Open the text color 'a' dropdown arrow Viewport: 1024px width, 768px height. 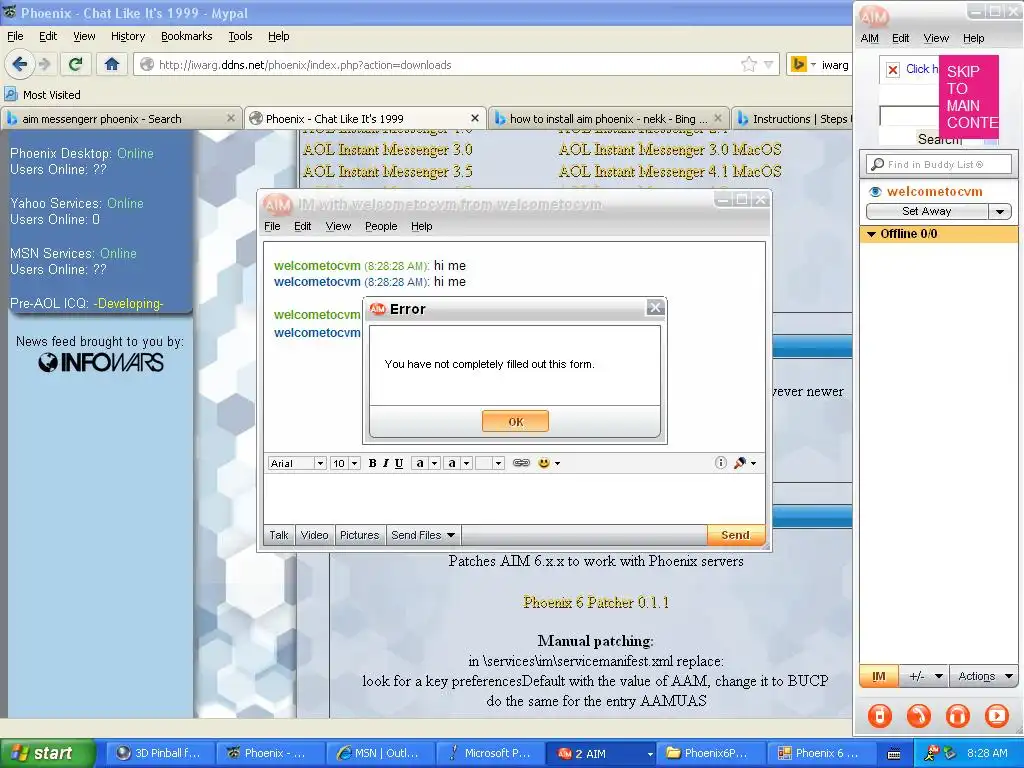pos(434,463)
